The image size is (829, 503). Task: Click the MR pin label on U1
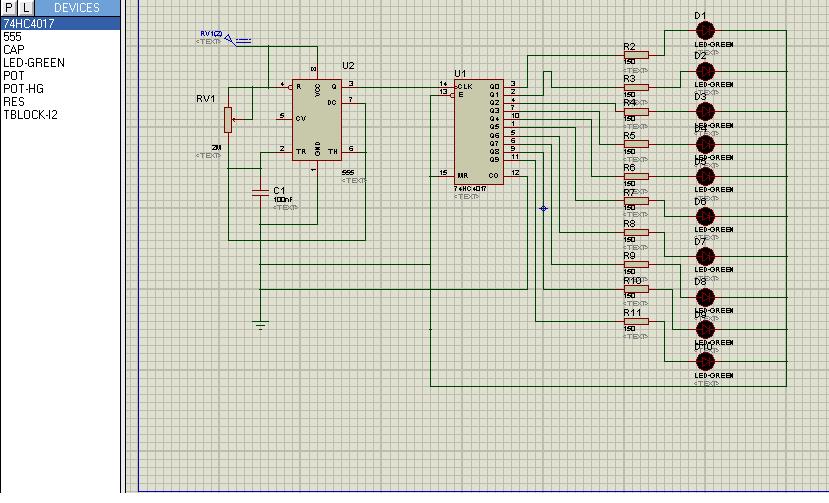pyautogui.click(x=463, y=175)
